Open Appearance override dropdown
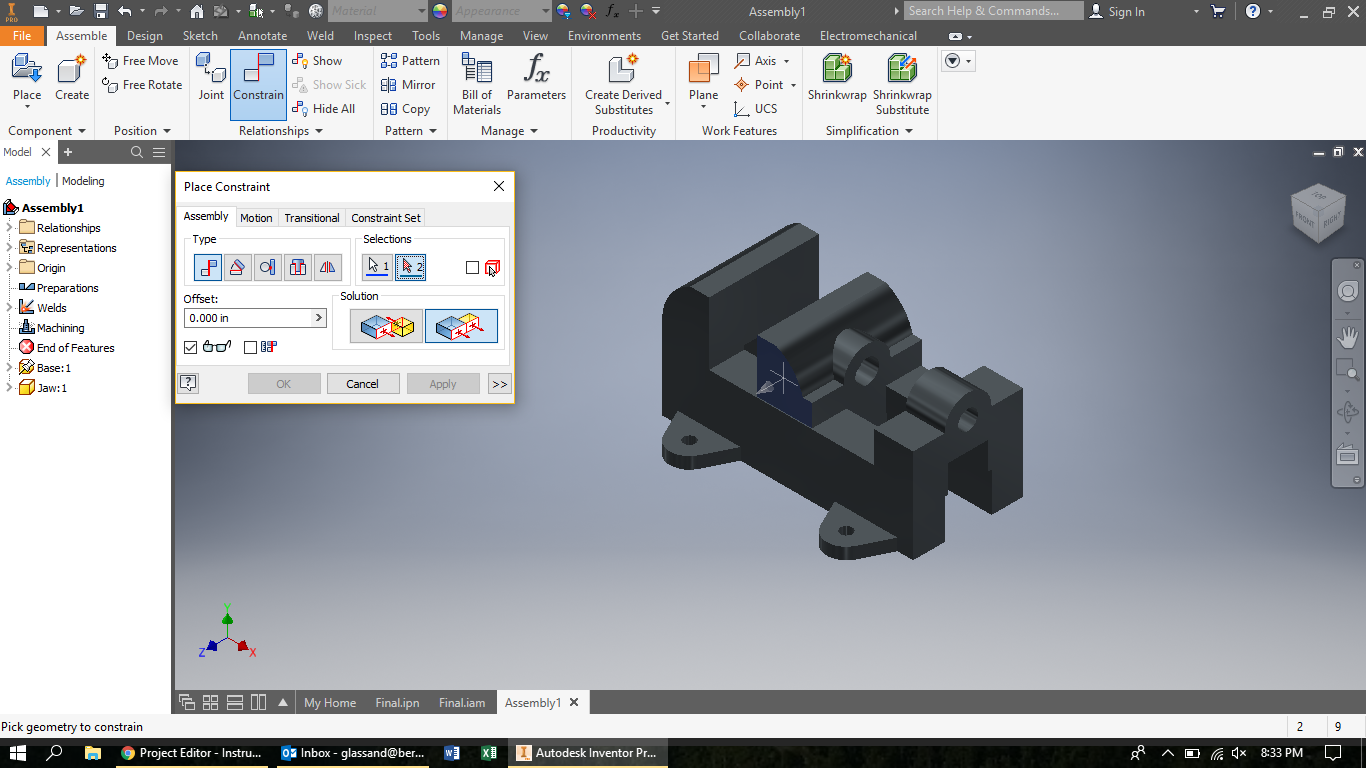The image size is (1366, 768). tap(545, 11)
